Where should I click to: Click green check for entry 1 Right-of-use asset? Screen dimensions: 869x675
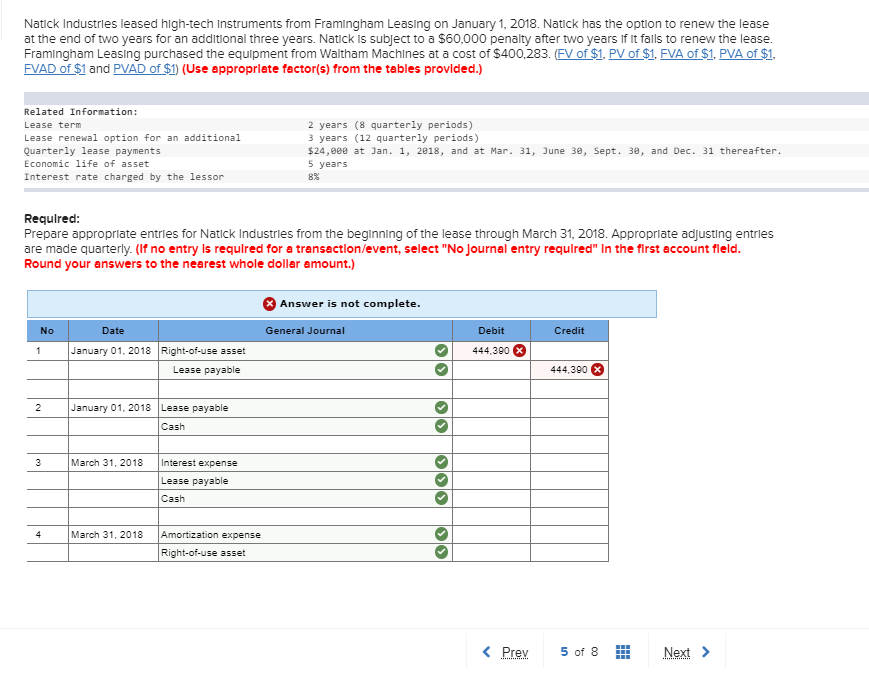441,350
